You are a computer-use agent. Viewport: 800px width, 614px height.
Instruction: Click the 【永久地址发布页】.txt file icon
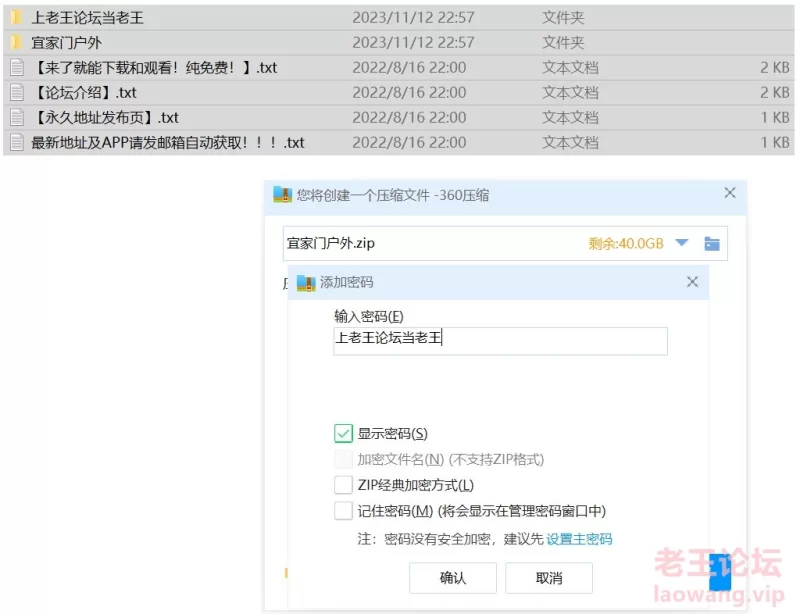click(17, 117)
